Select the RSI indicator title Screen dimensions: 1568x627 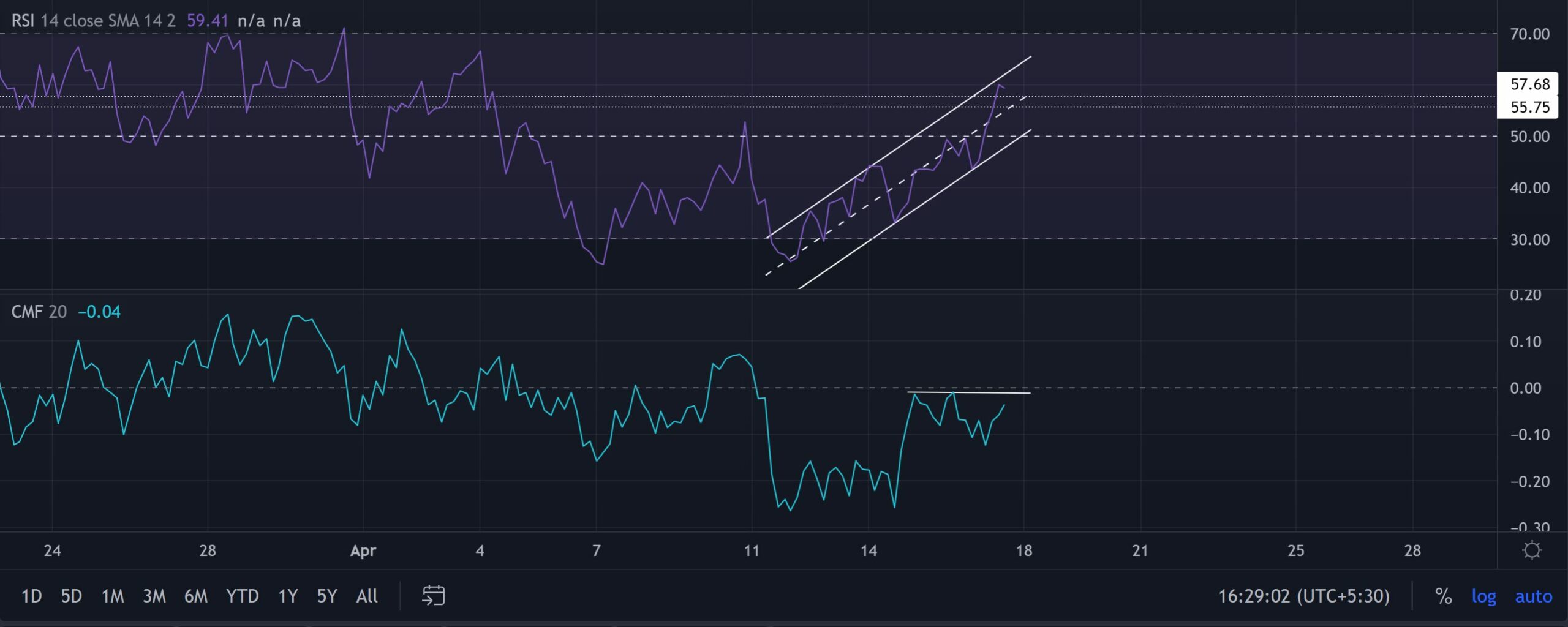24,20
